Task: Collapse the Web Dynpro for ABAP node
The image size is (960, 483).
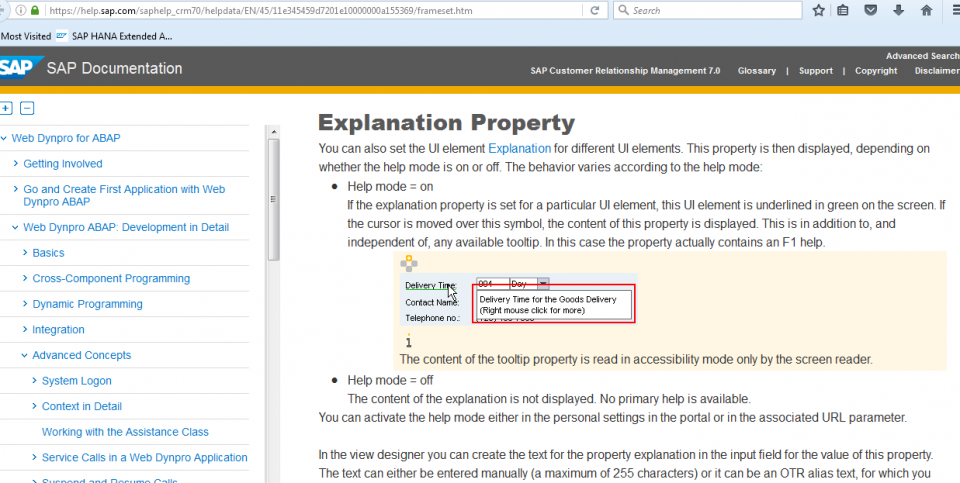Action: pyautogui.click(x=5, y=138)
